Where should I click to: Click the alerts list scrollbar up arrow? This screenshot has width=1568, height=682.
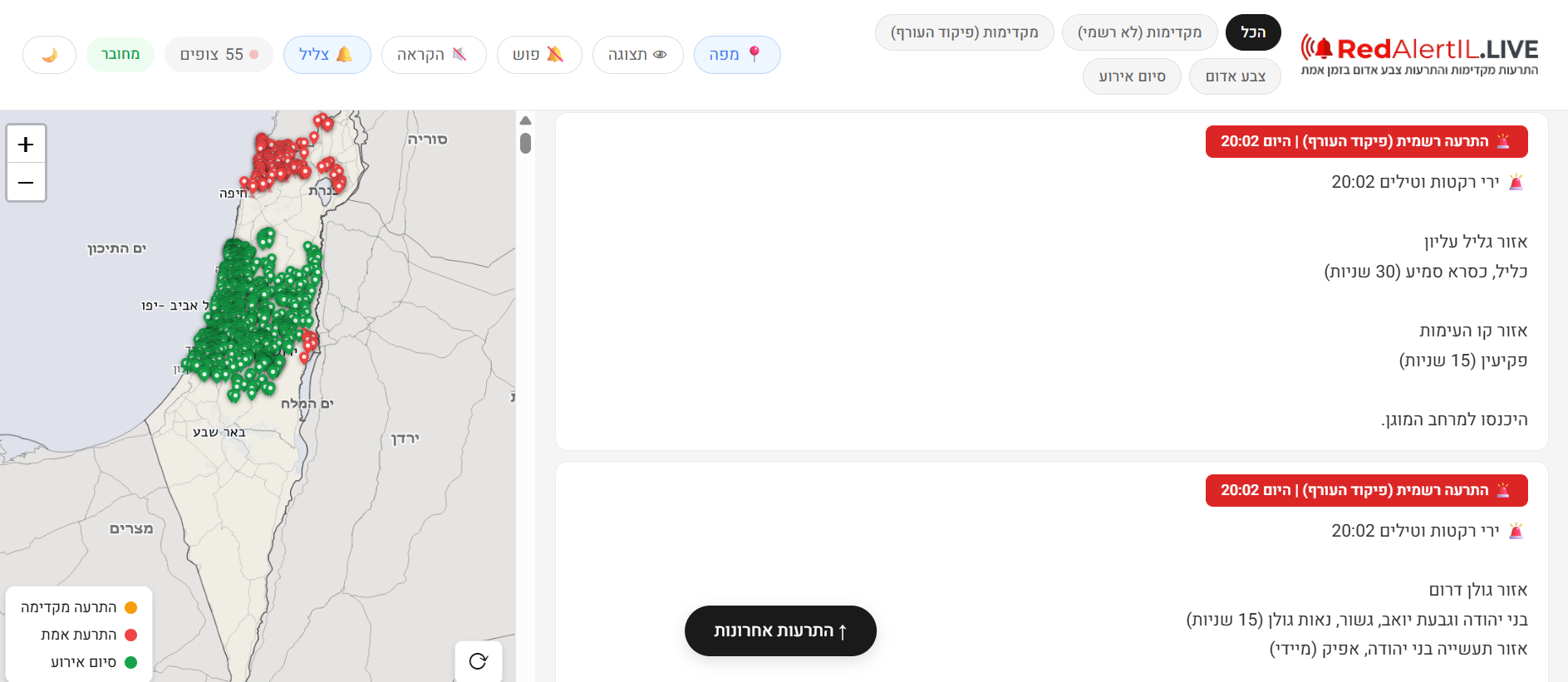click(x=525, y=121)
